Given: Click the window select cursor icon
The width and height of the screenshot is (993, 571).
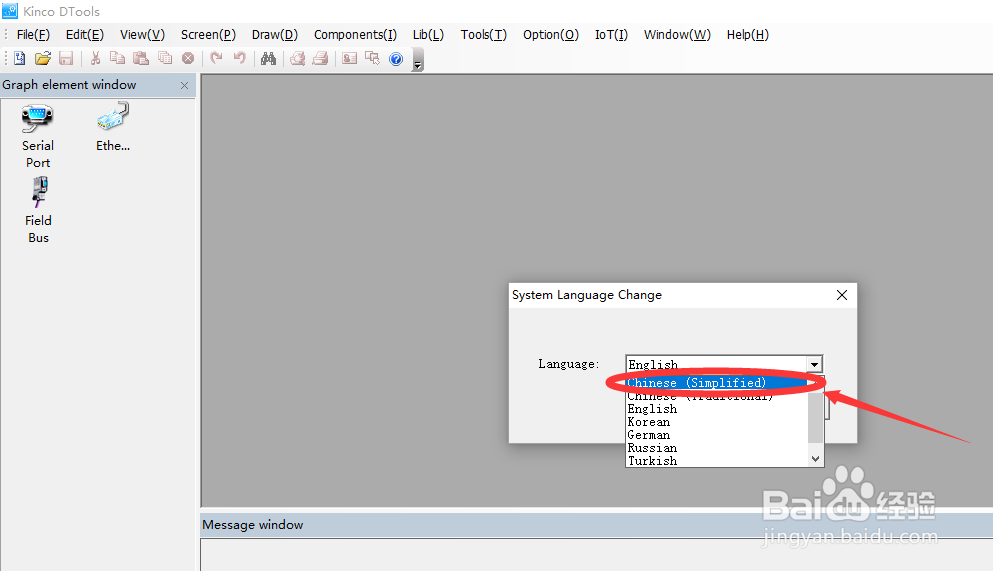Looking at the screenshot, I should [x=372, y=58].
